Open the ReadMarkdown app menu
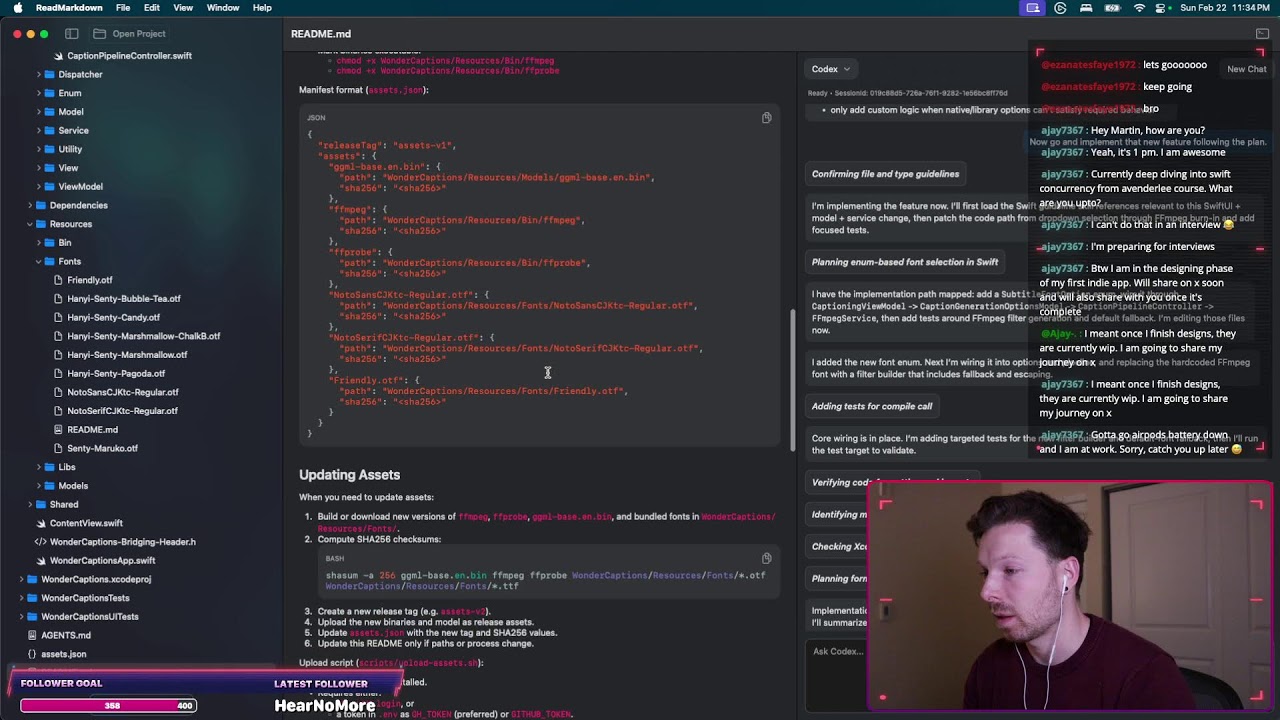The height and width of the screenshot is (720, 1280). (x=69, y=8)
